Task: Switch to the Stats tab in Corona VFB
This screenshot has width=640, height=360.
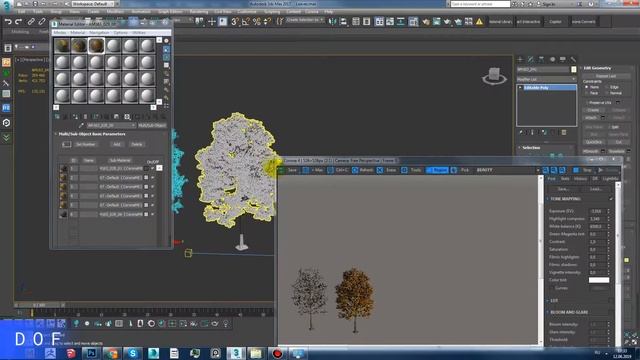Action: (565, 179)
